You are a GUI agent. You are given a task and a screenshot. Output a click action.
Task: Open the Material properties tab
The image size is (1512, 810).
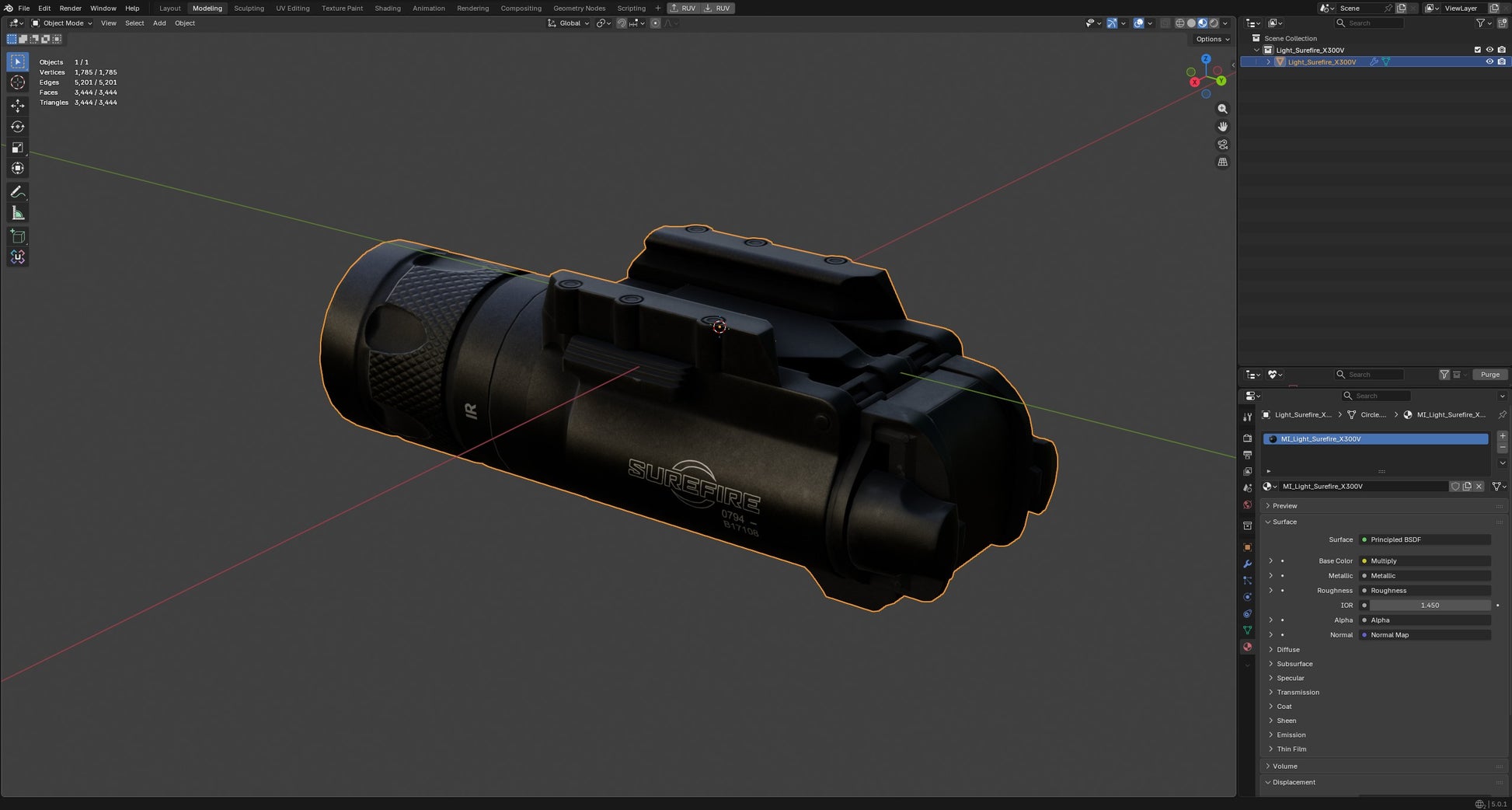[x=1248, y=647]
